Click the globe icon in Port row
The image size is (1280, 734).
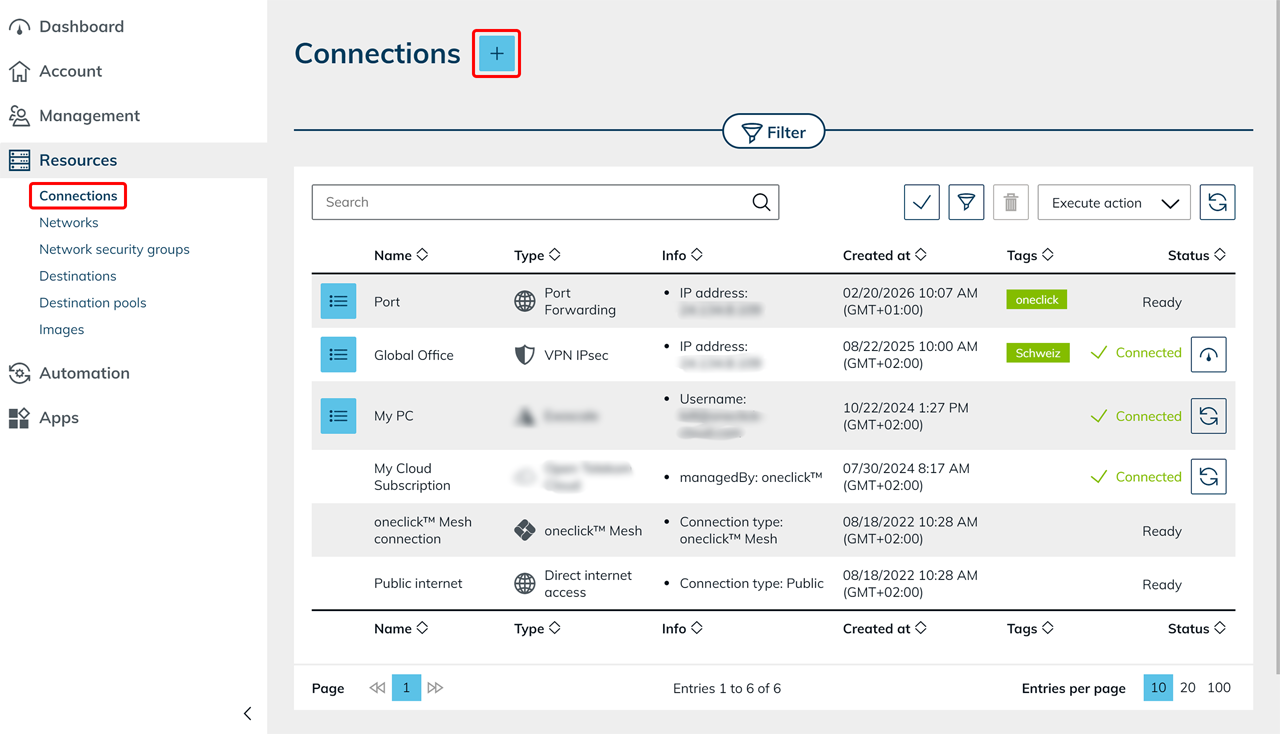[x=525, y=301]
